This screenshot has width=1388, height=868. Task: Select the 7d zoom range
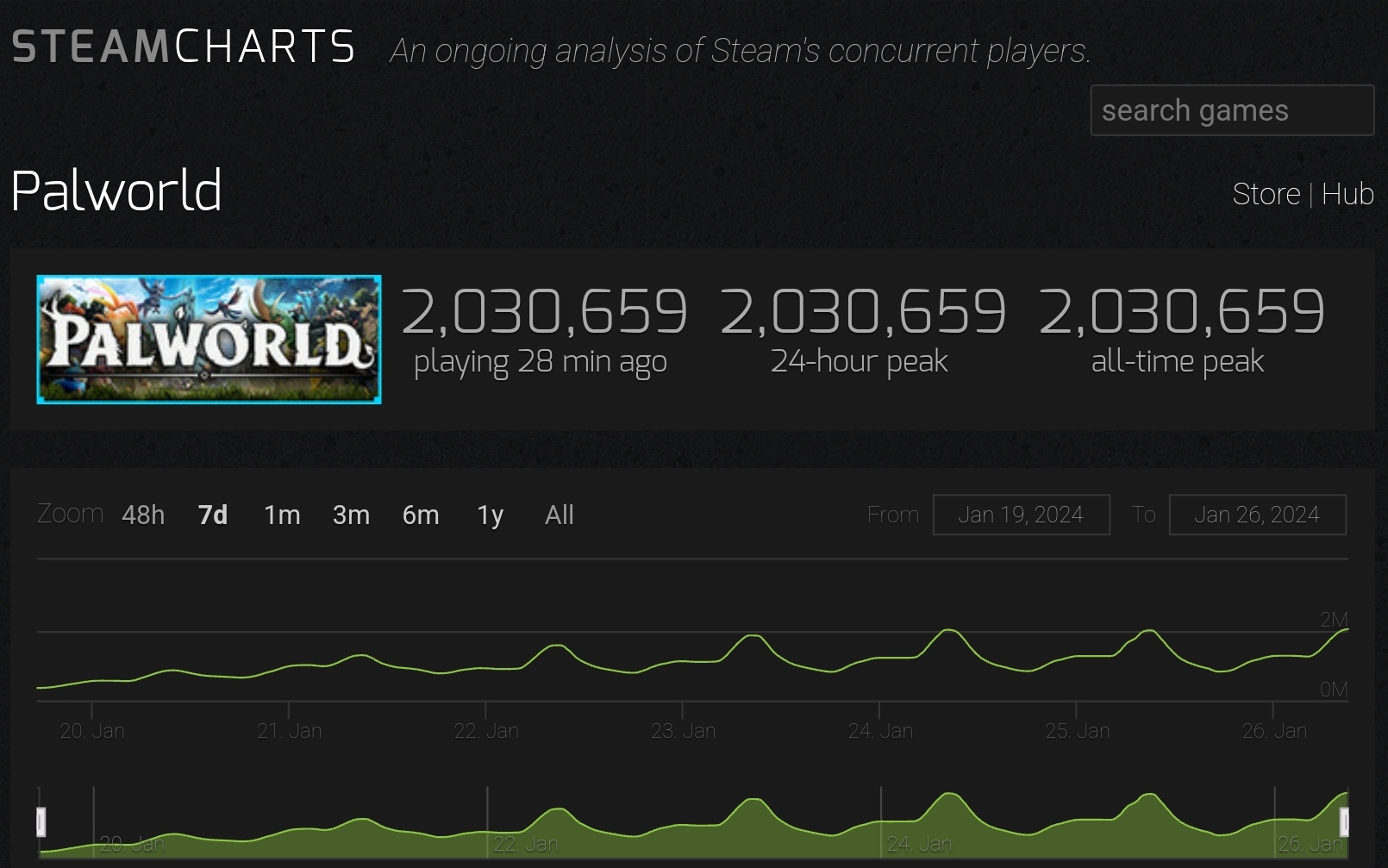[x=213, y=515]
